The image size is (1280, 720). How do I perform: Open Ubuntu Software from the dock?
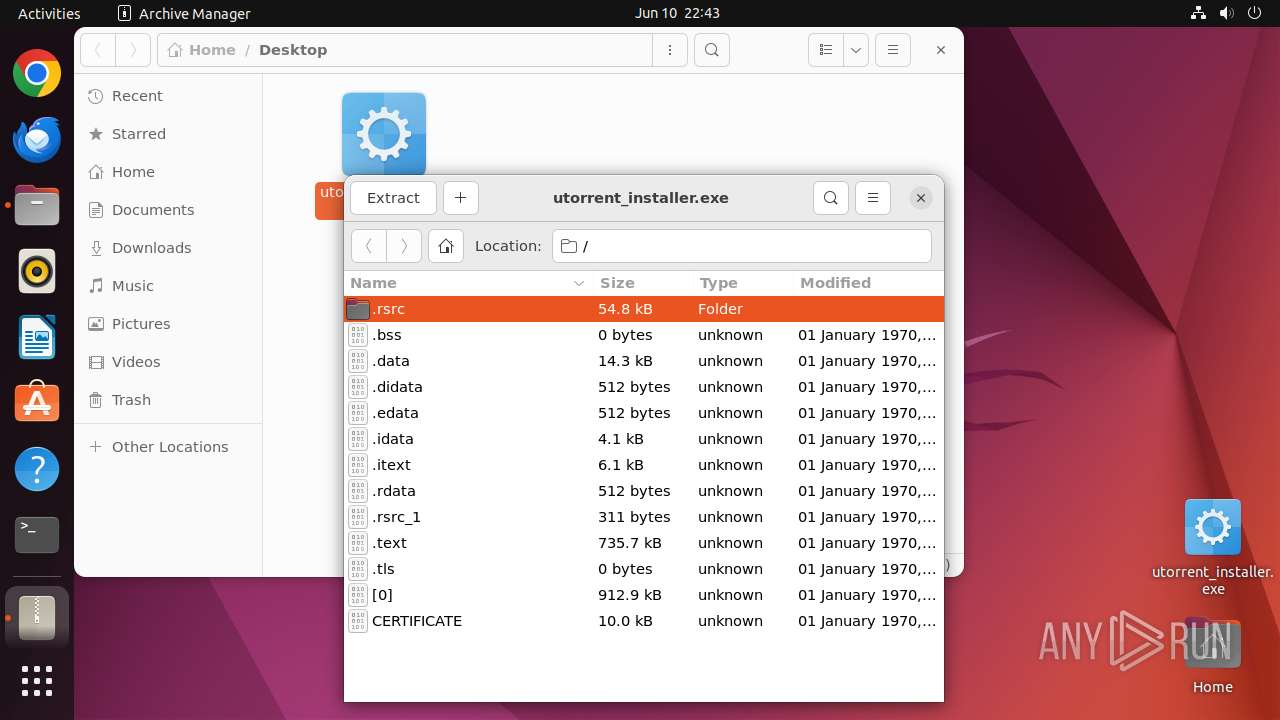coord(37,403)
